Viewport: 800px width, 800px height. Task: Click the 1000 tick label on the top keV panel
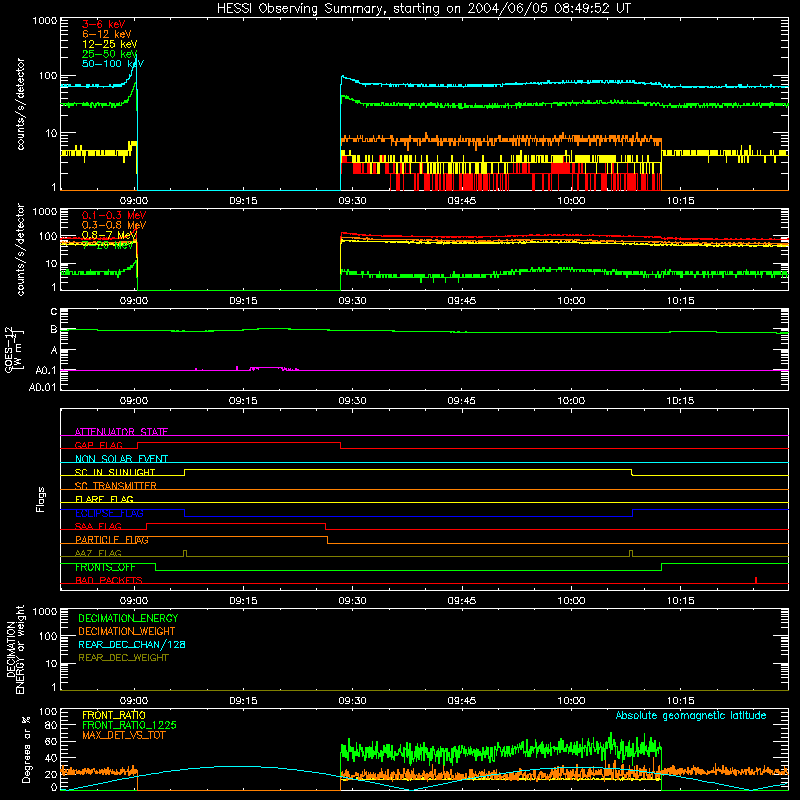(45, 20)
